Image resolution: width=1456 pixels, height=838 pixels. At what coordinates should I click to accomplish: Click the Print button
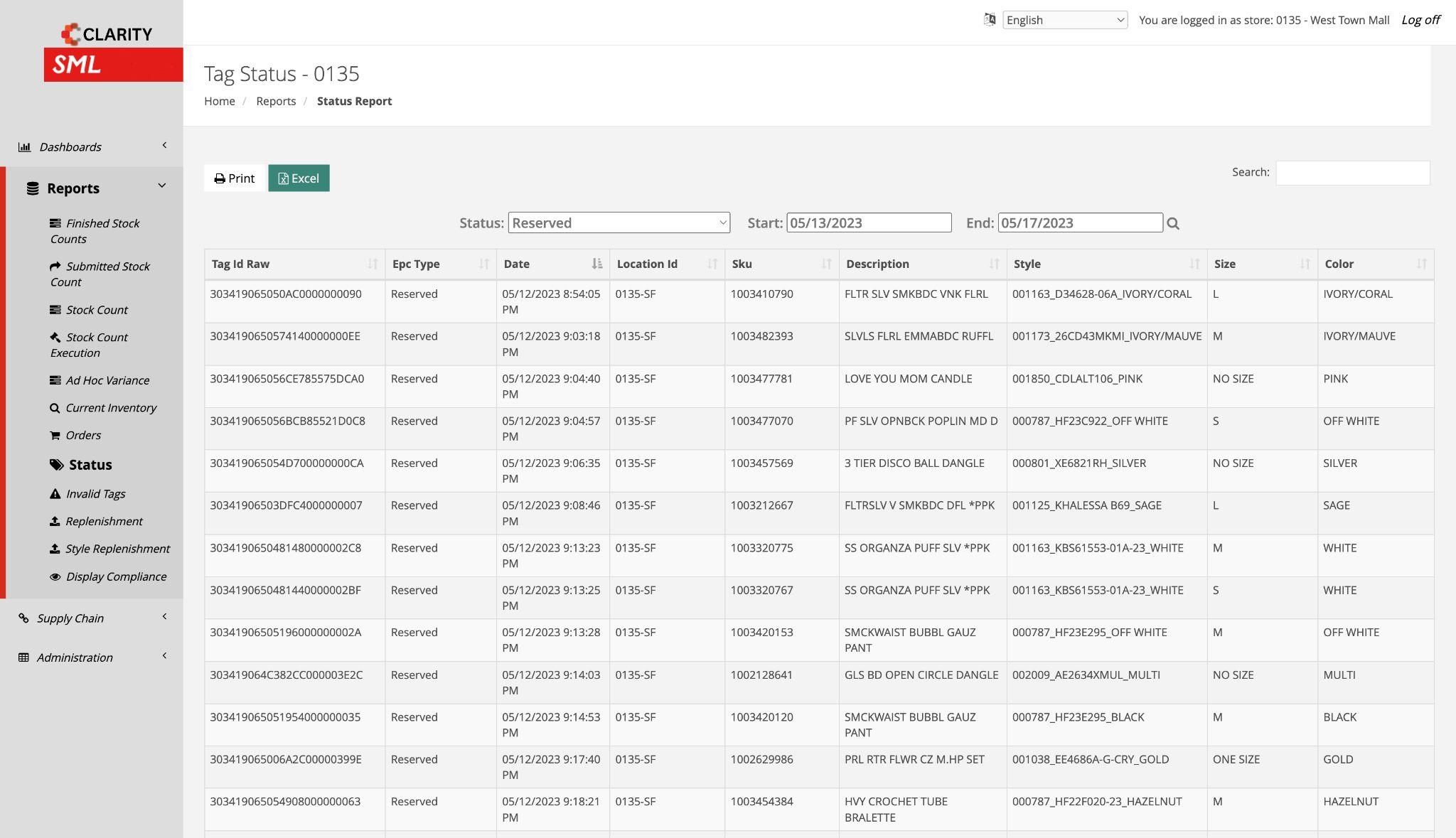coord(234,178)
